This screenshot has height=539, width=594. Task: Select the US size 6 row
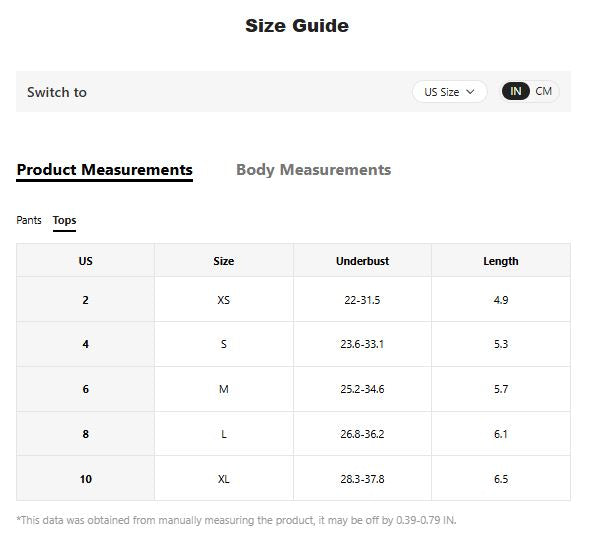point(293,389)
